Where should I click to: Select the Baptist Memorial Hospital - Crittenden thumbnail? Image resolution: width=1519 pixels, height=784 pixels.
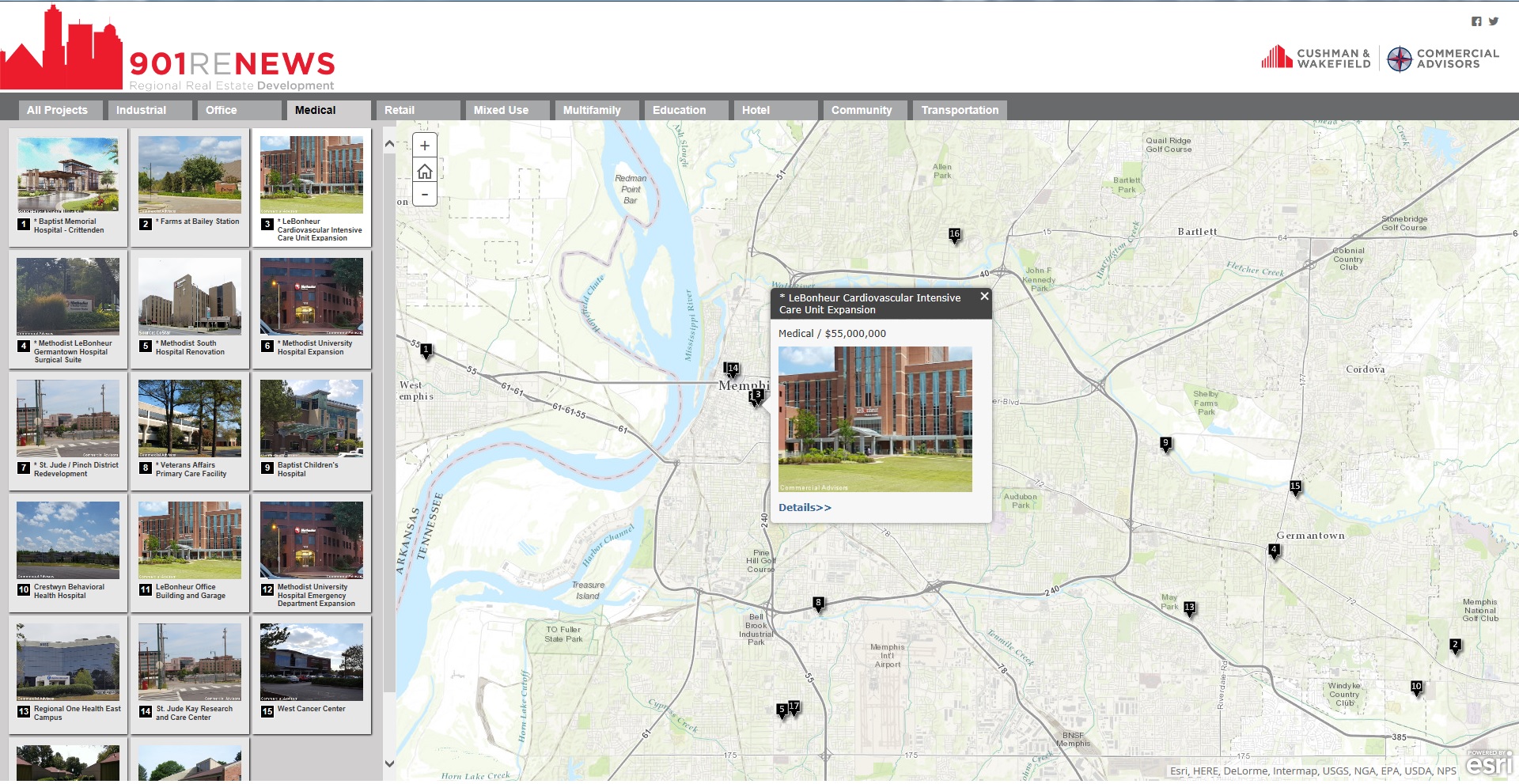68,175
